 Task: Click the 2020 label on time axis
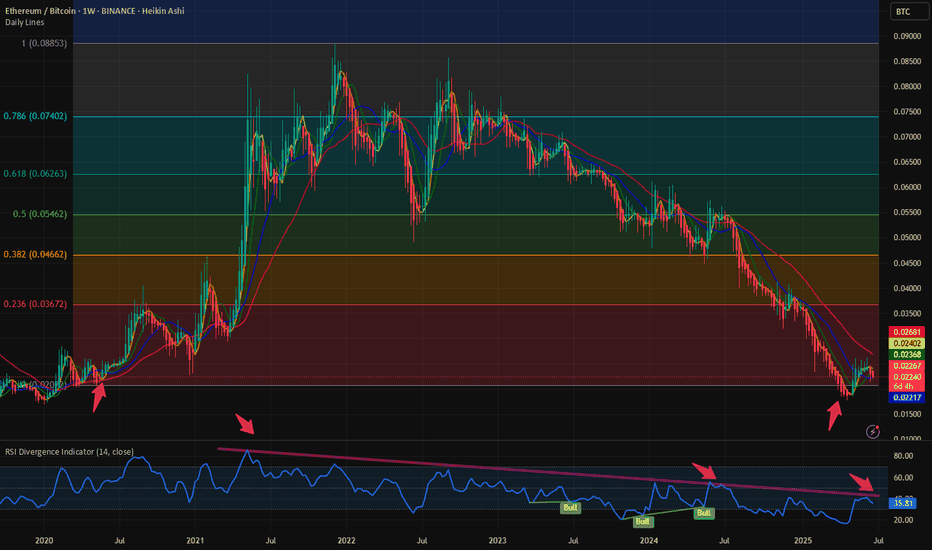tap(44, 540)
